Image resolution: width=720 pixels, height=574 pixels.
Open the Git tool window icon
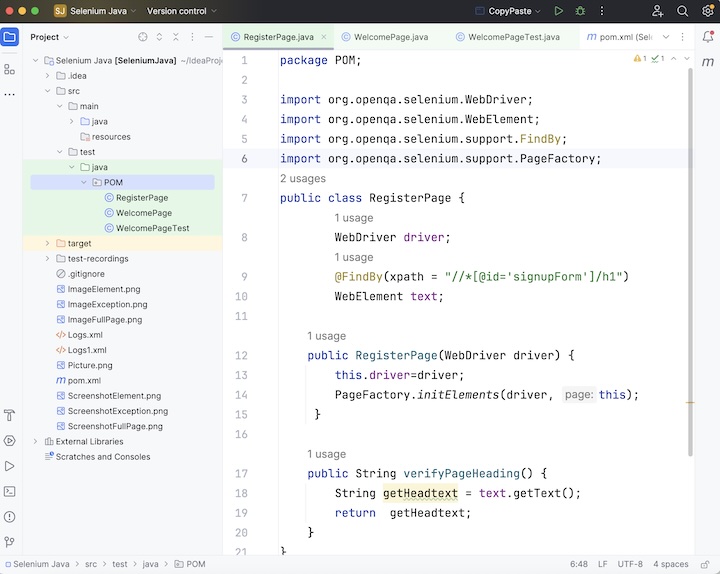tap(10, 542)
